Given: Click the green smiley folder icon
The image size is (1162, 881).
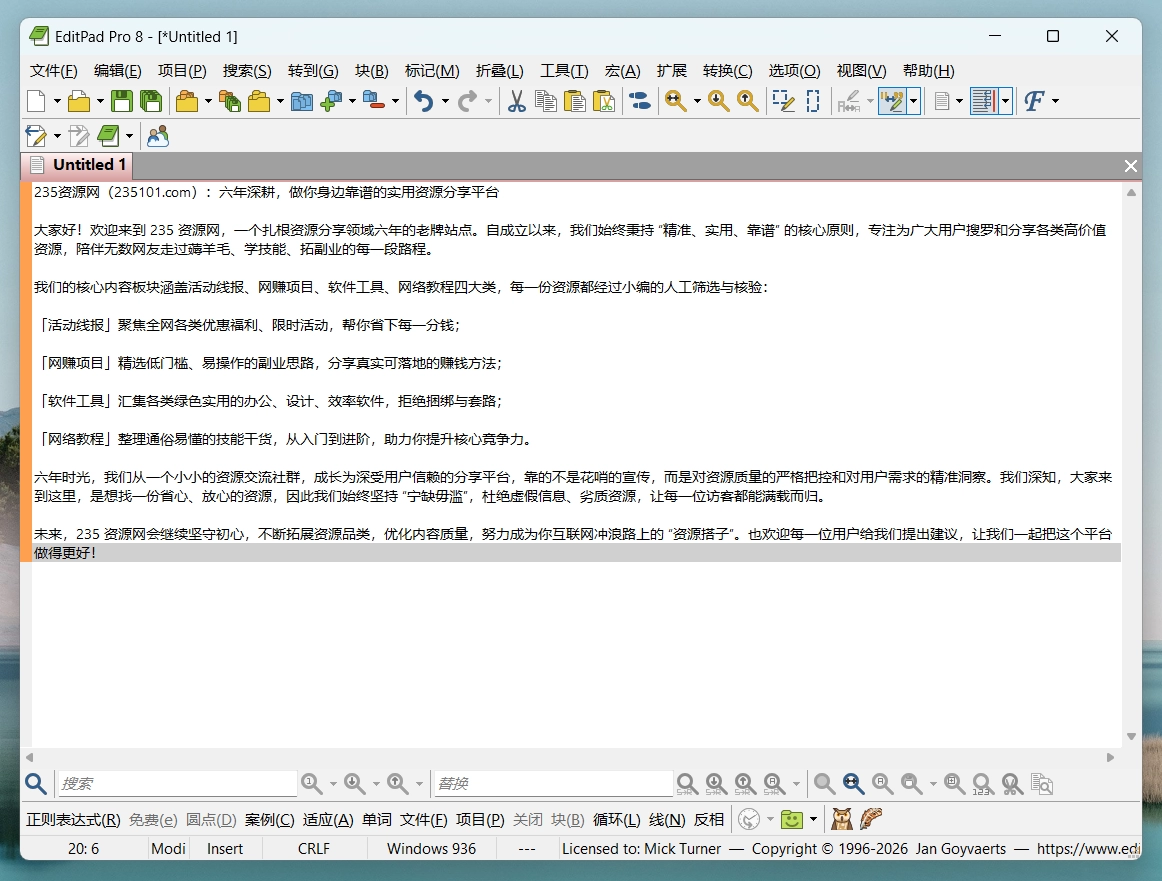Looking at the screenshot, I should coord(792,820).
